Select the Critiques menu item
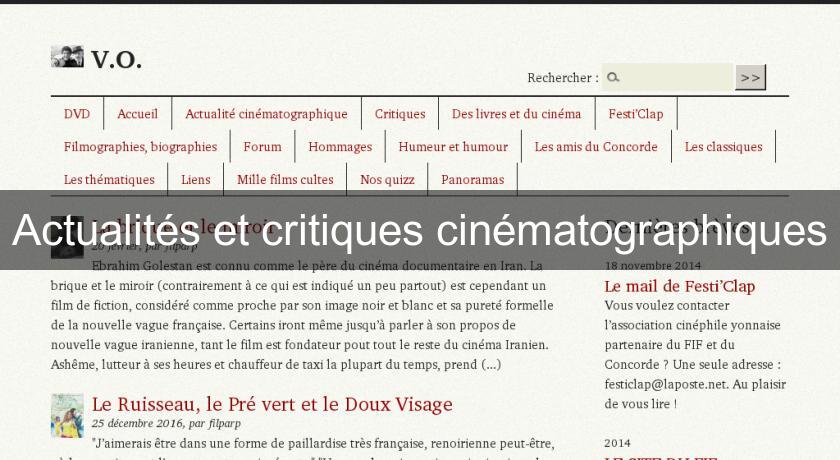 tap(400, 114)
